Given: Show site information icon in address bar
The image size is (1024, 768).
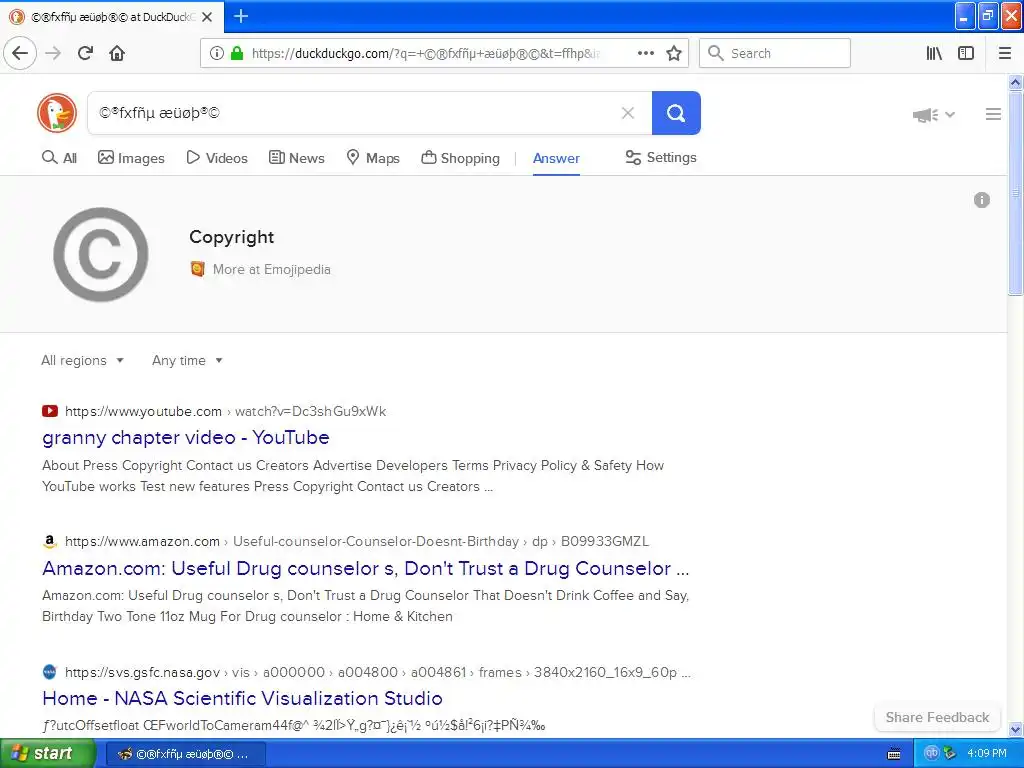Looking at the screenshot, I should tap(217, 54).
